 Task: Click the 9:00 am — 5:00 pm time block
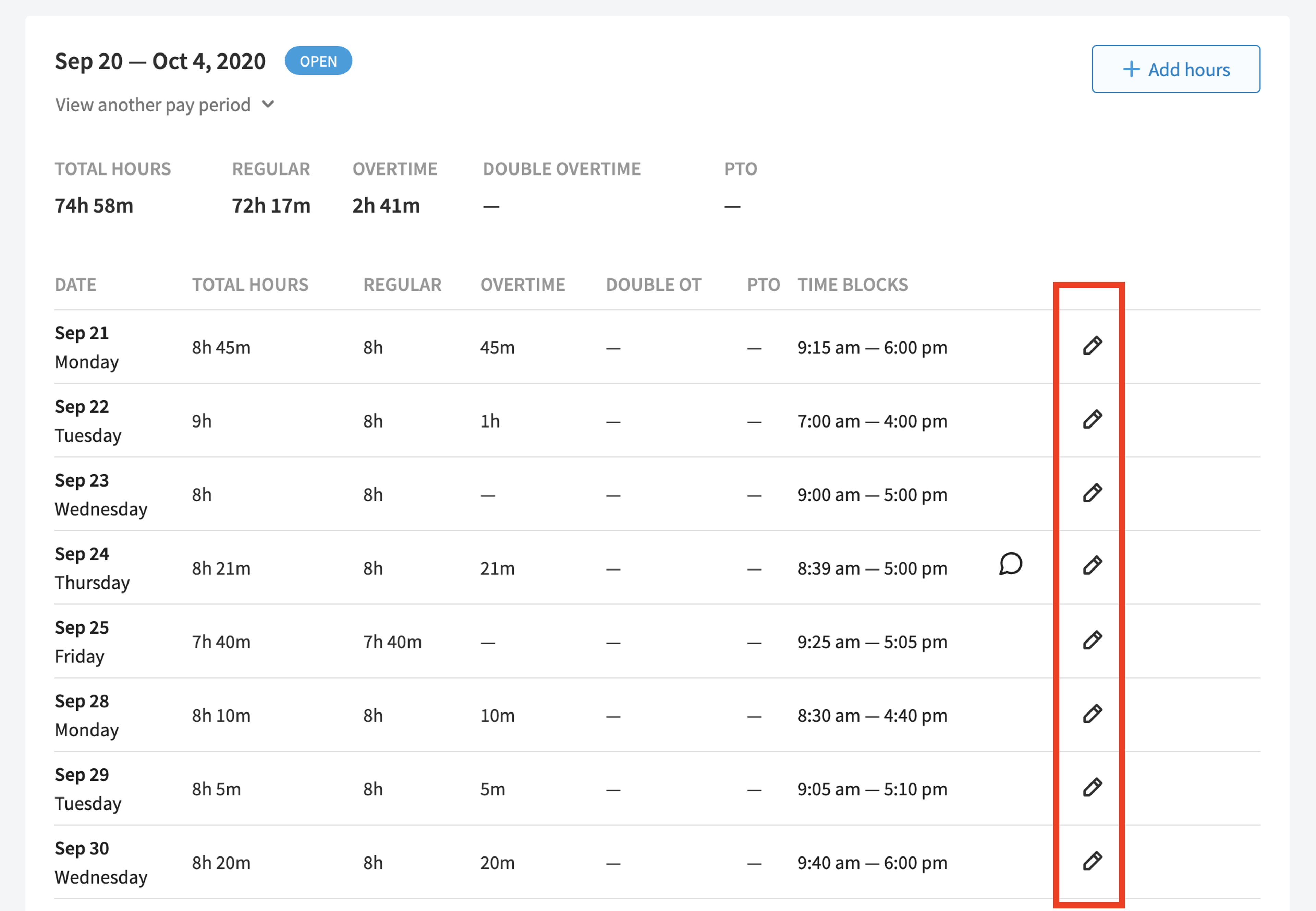pos(872,495)
